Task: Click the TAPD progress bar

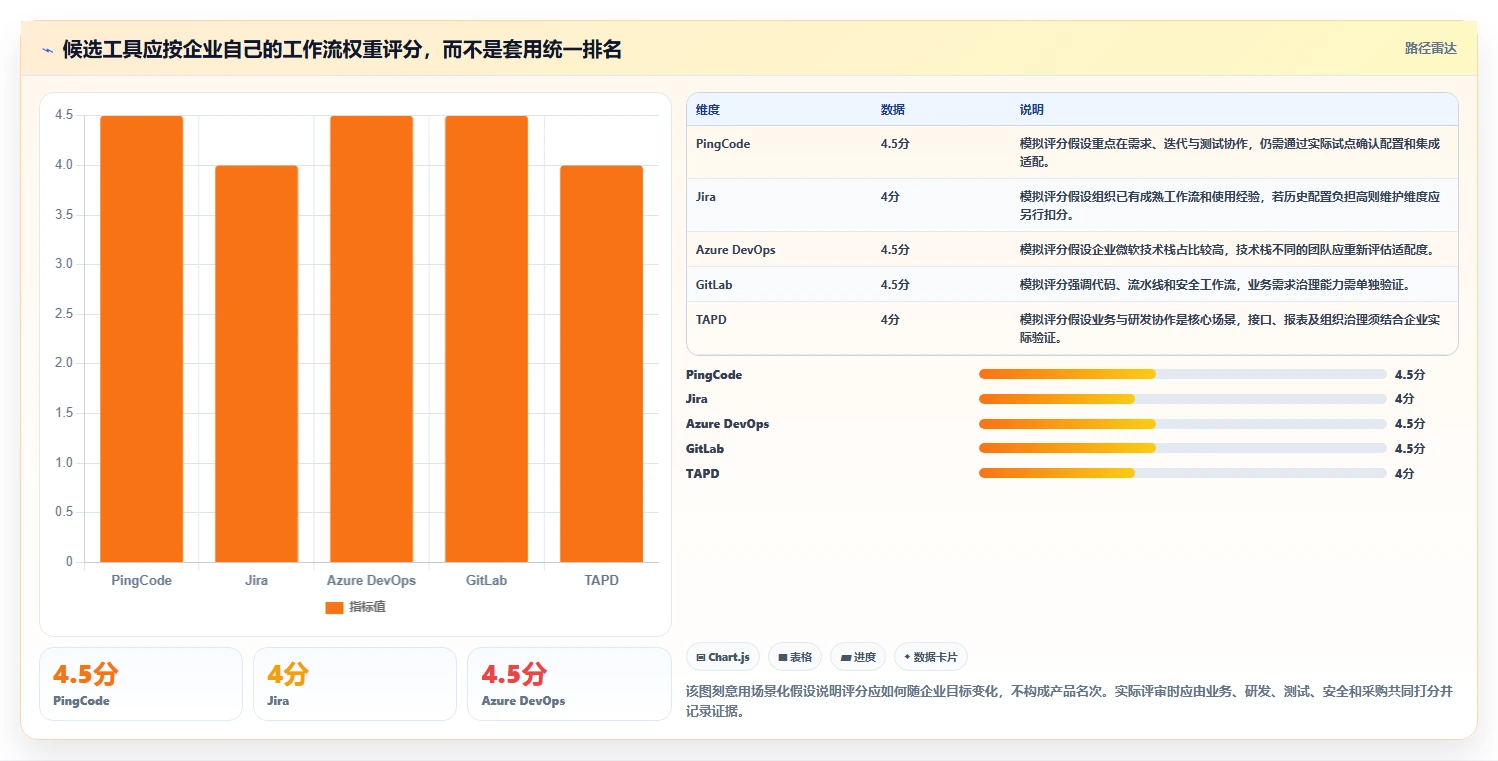Action: coord(1183,473)
